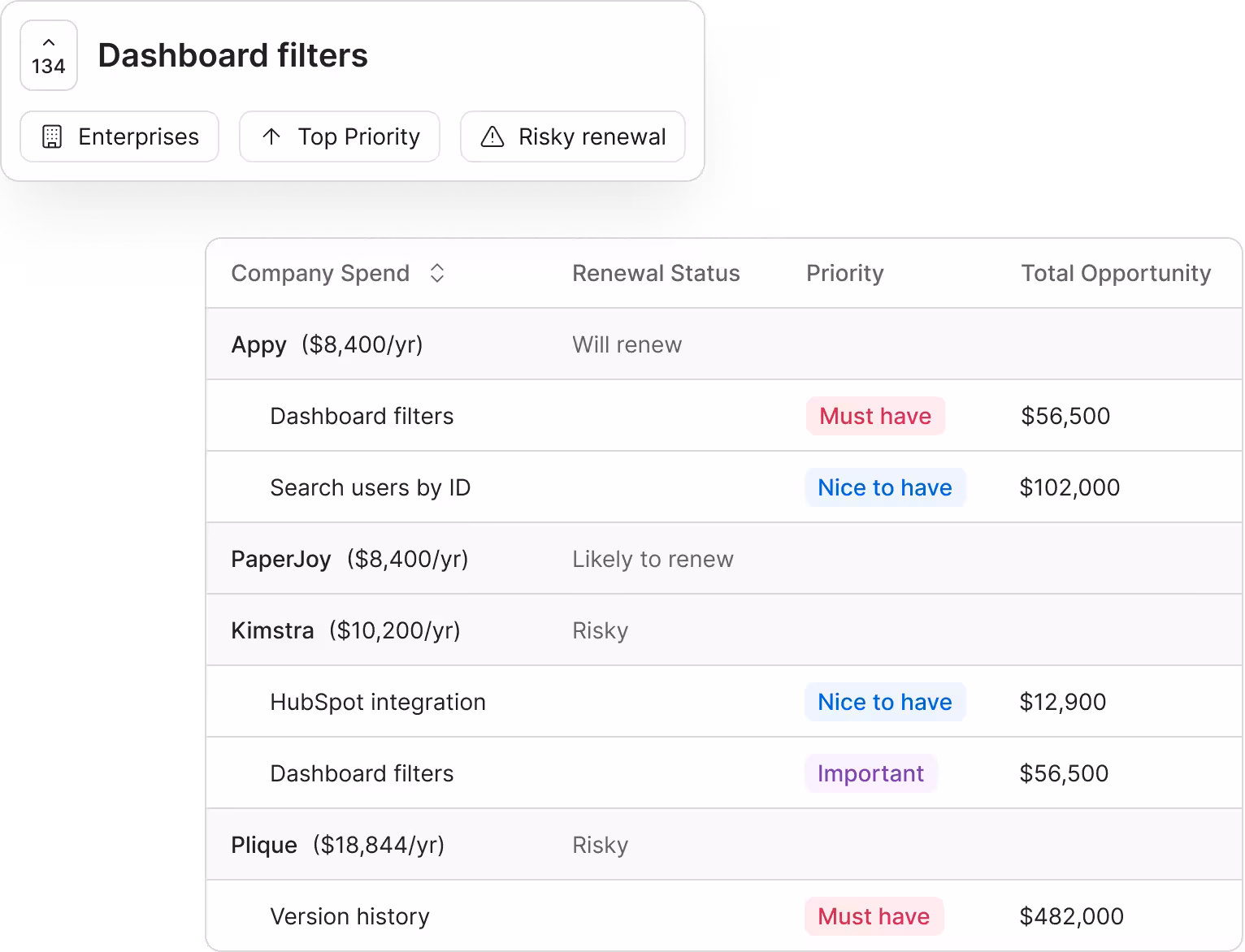The width and height of the screenshot is (1245, 952).
Task: Click the Total Opportunity column header
Action: tap(1116, 273)
